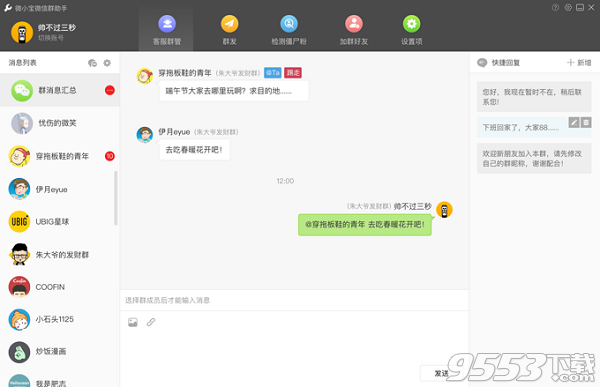The height and width of the screenshot is (387, 600).
Task: Select quick reply 下班回家了，大家88
Action: [534, 127]
